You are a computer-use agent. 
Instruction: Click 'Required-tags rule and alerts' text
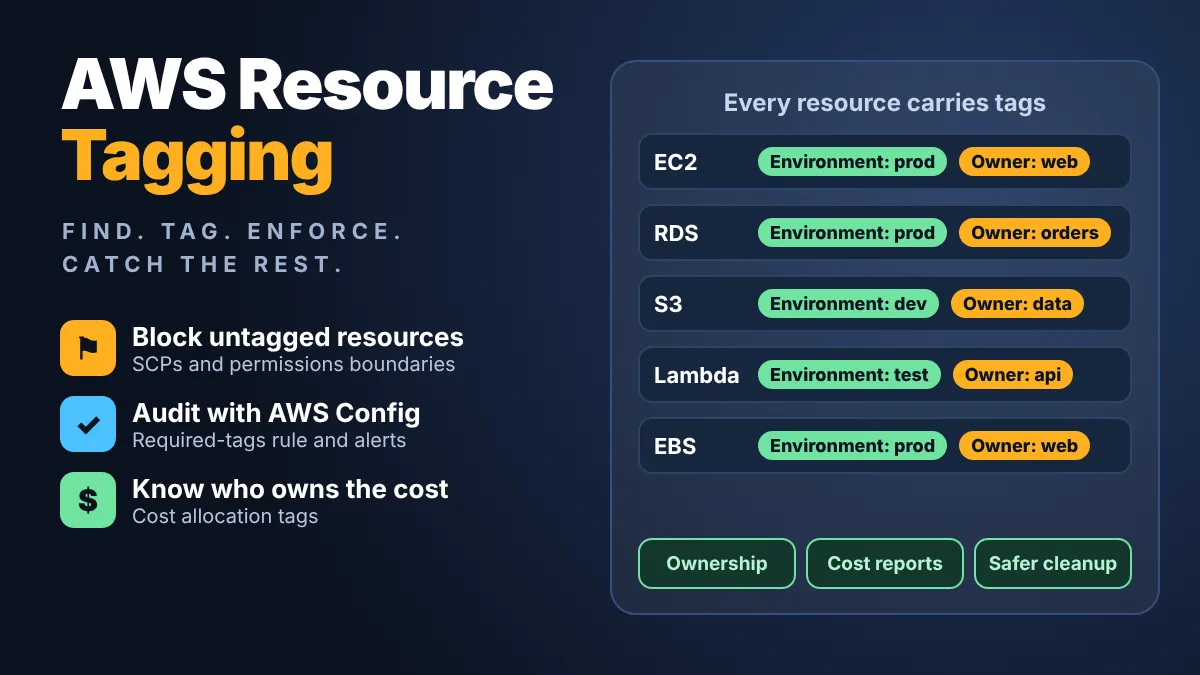point(269,440)
